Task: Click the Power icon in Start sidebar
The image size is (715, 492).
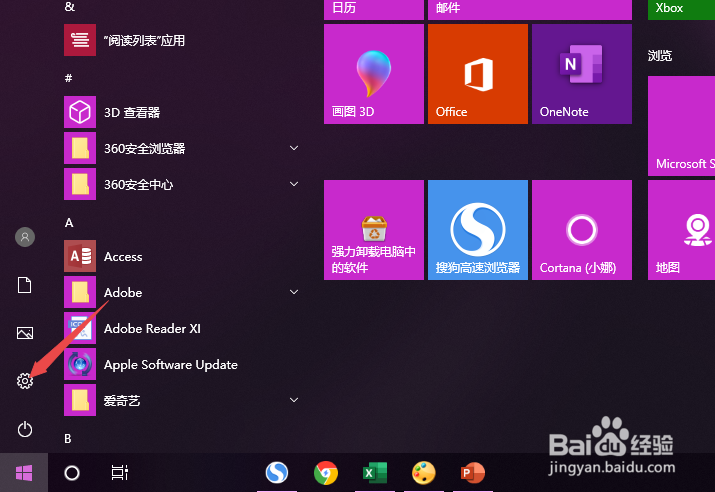Action: pos(25,429)
